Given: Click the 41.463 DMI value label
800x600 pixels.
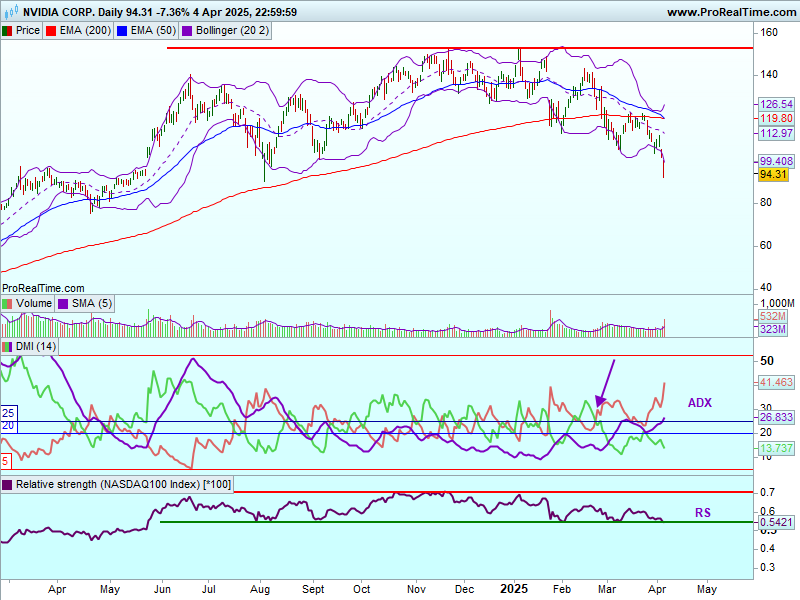Looking at the screenshot, I should [x=776, y=382].
